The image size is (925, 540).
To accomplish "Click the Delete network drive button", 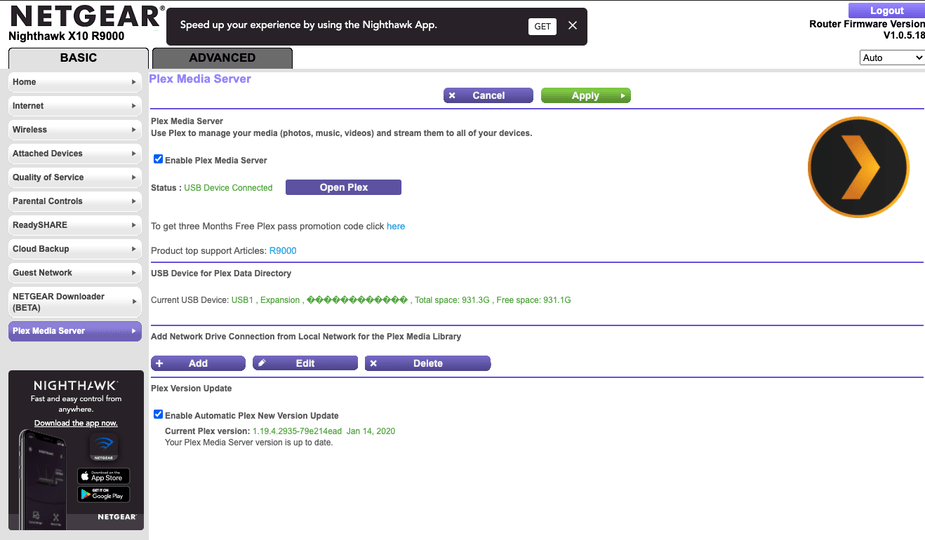I will [428, 364].
